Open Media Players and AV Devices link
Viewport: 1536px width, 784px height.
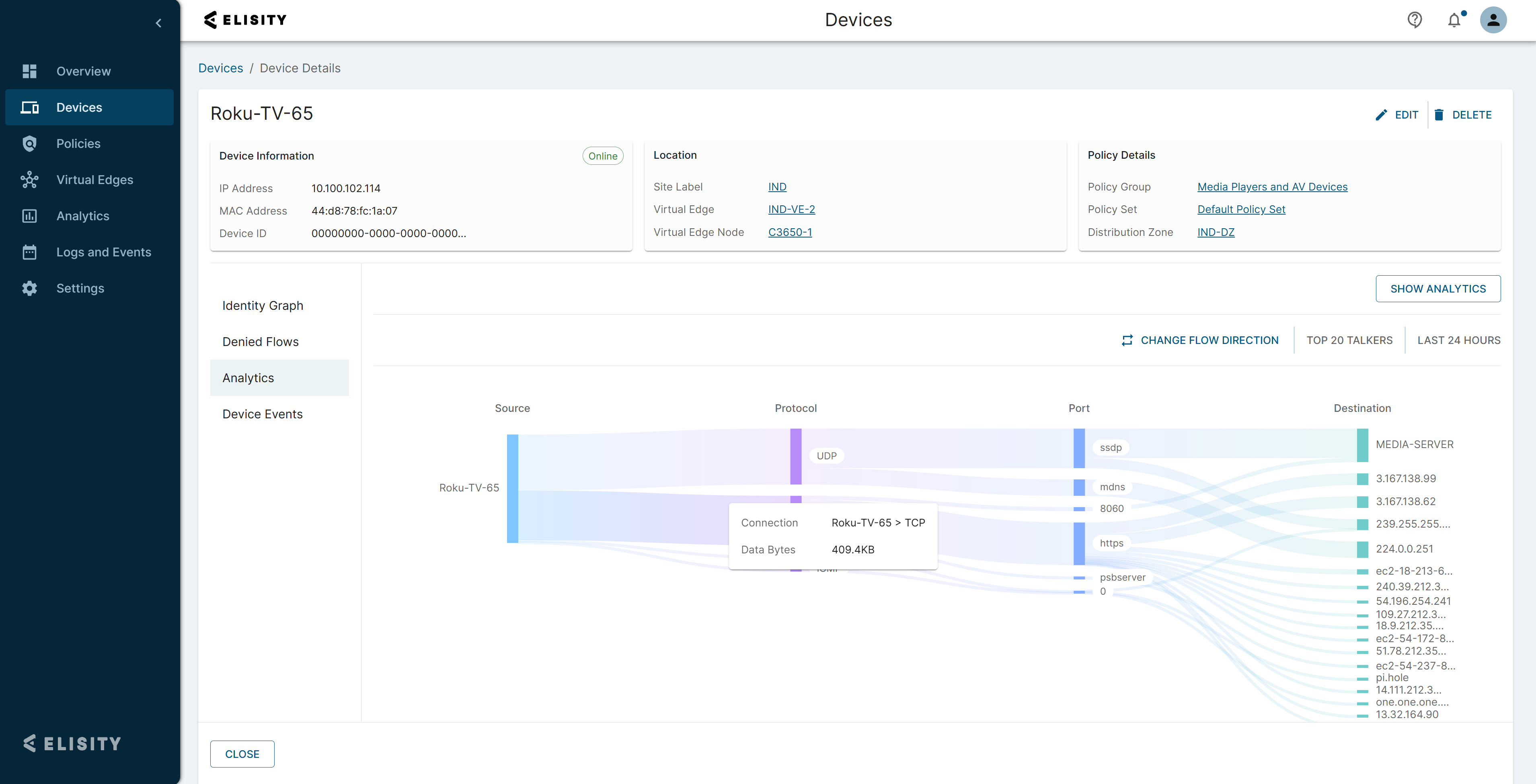coord(1273,187)
